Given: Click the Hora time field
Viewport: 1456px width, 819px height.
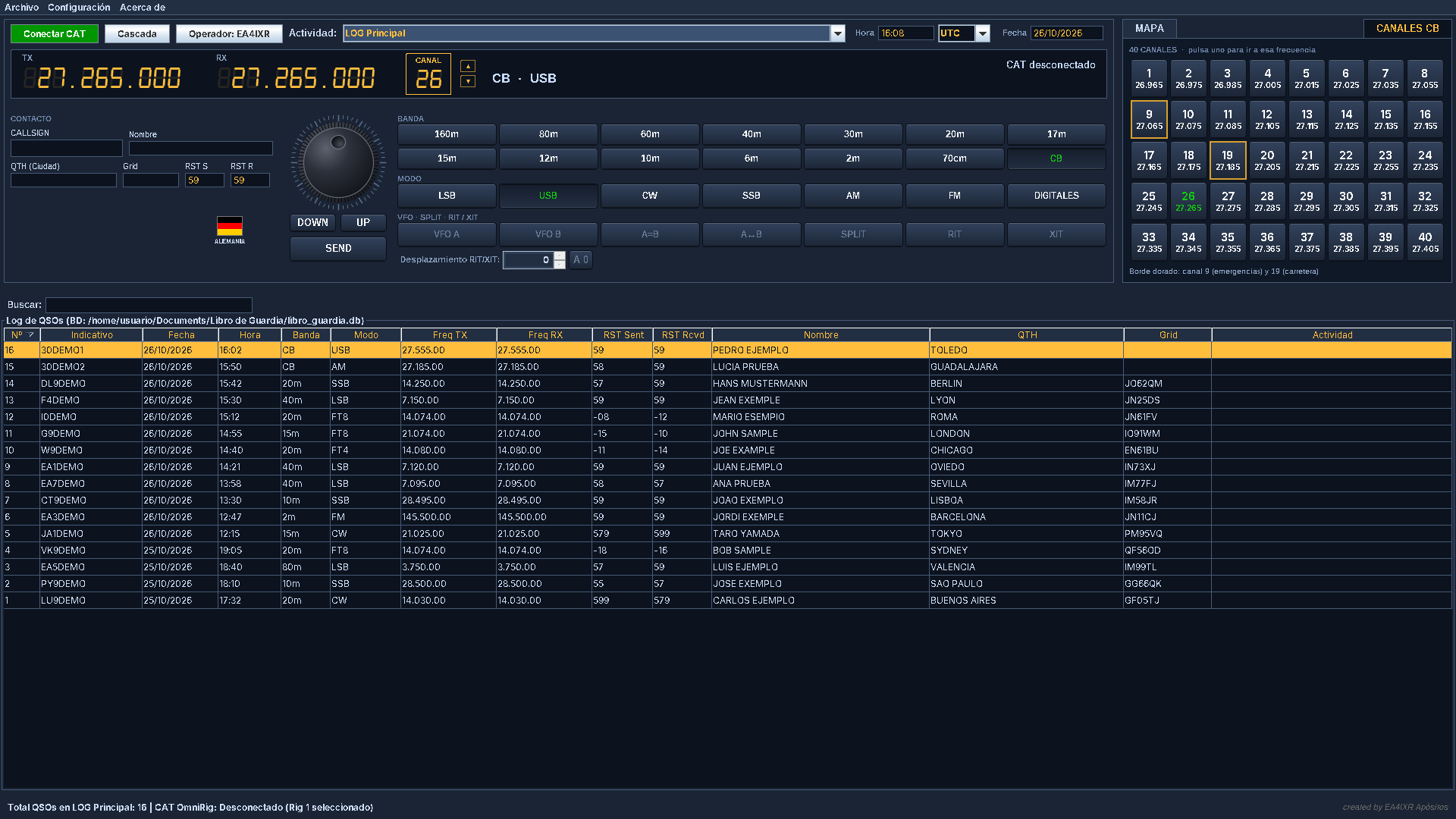Looking at the screenshot, I should point(905,33).
